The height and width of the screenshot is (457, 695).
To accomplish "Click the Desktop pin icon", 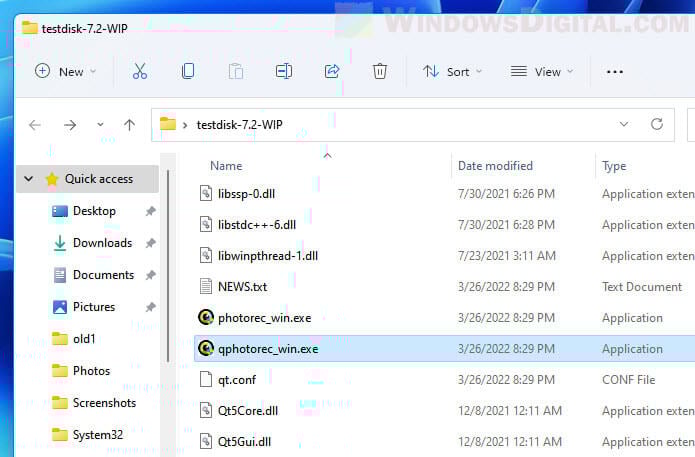I will [151, 211].
